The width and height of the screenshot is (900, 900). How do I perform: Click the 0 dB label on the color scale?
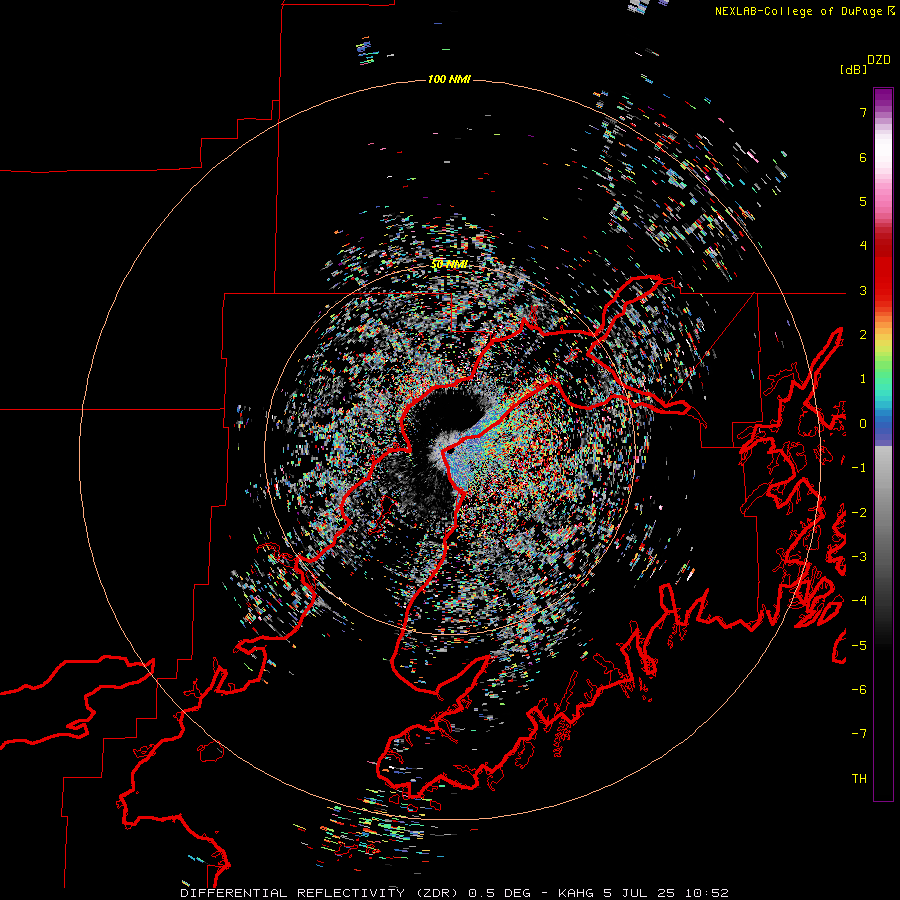(x=863, y=424)
